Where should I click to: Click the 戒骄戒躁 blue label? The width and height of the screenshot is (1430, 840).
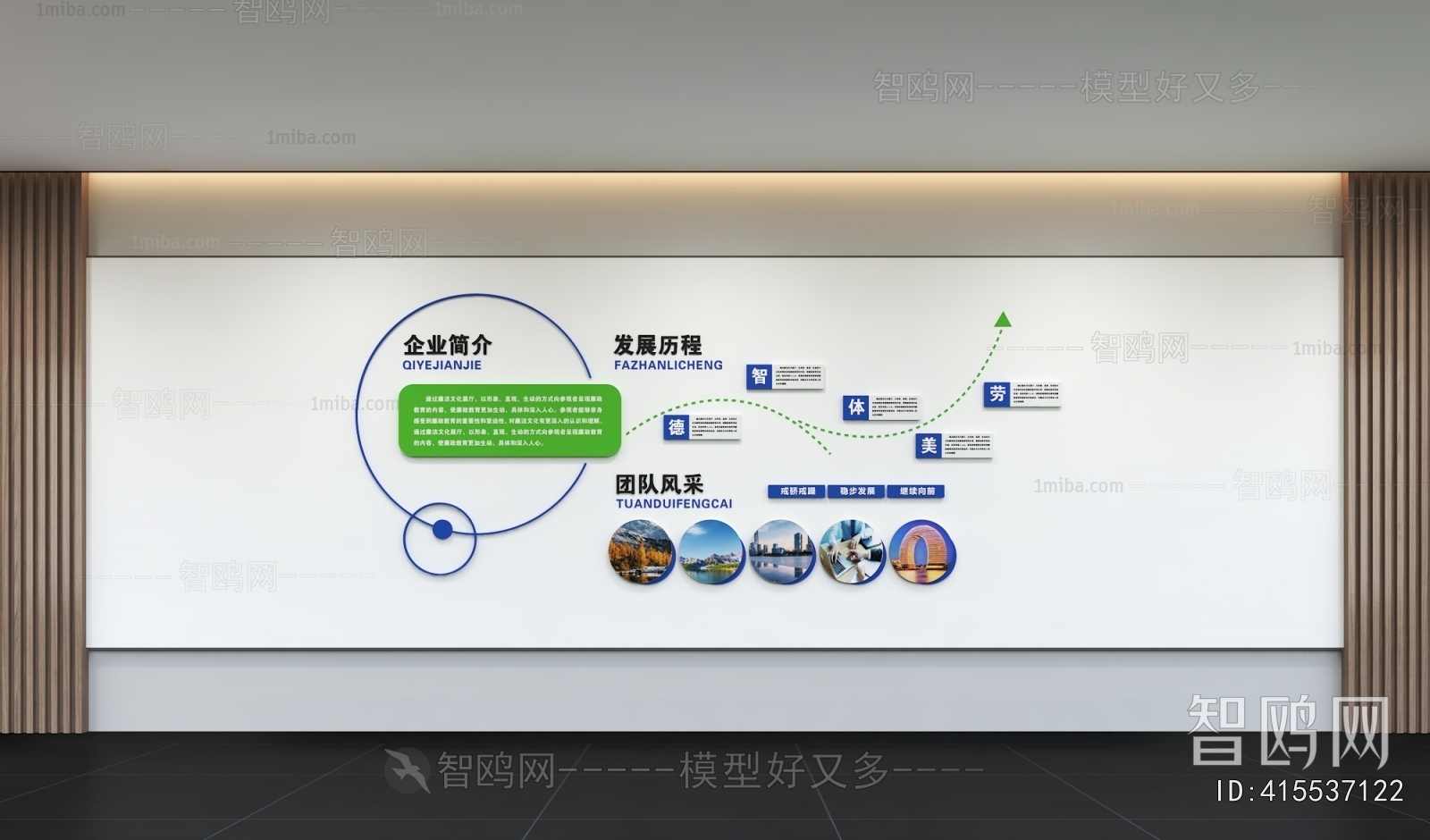pos(797,491)
